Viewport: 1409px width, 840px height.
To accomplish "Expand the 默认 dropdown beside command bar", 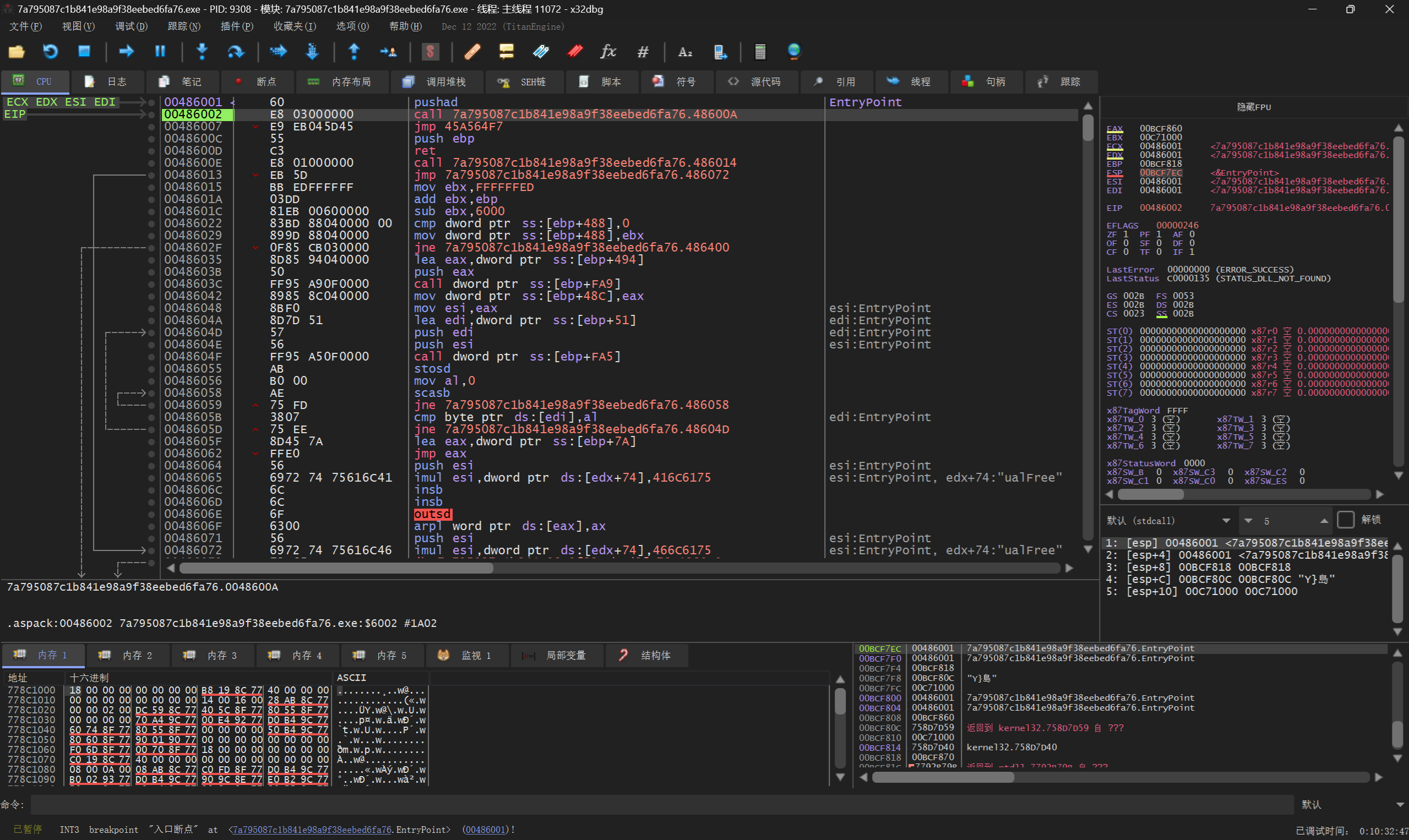I will [x=1400, y=804].
